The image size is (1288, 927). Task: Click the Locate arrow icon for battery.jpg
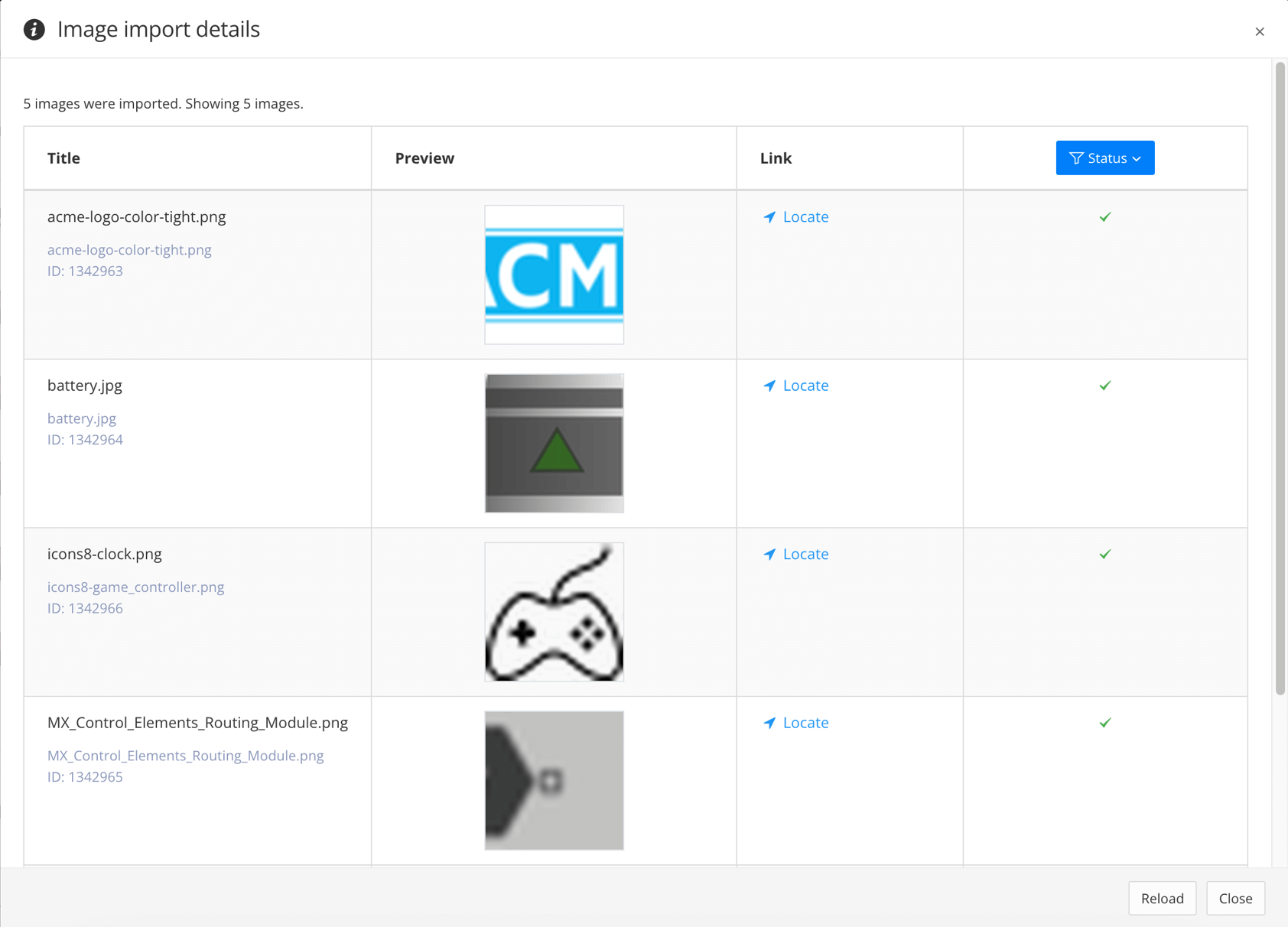pos(768,385)
